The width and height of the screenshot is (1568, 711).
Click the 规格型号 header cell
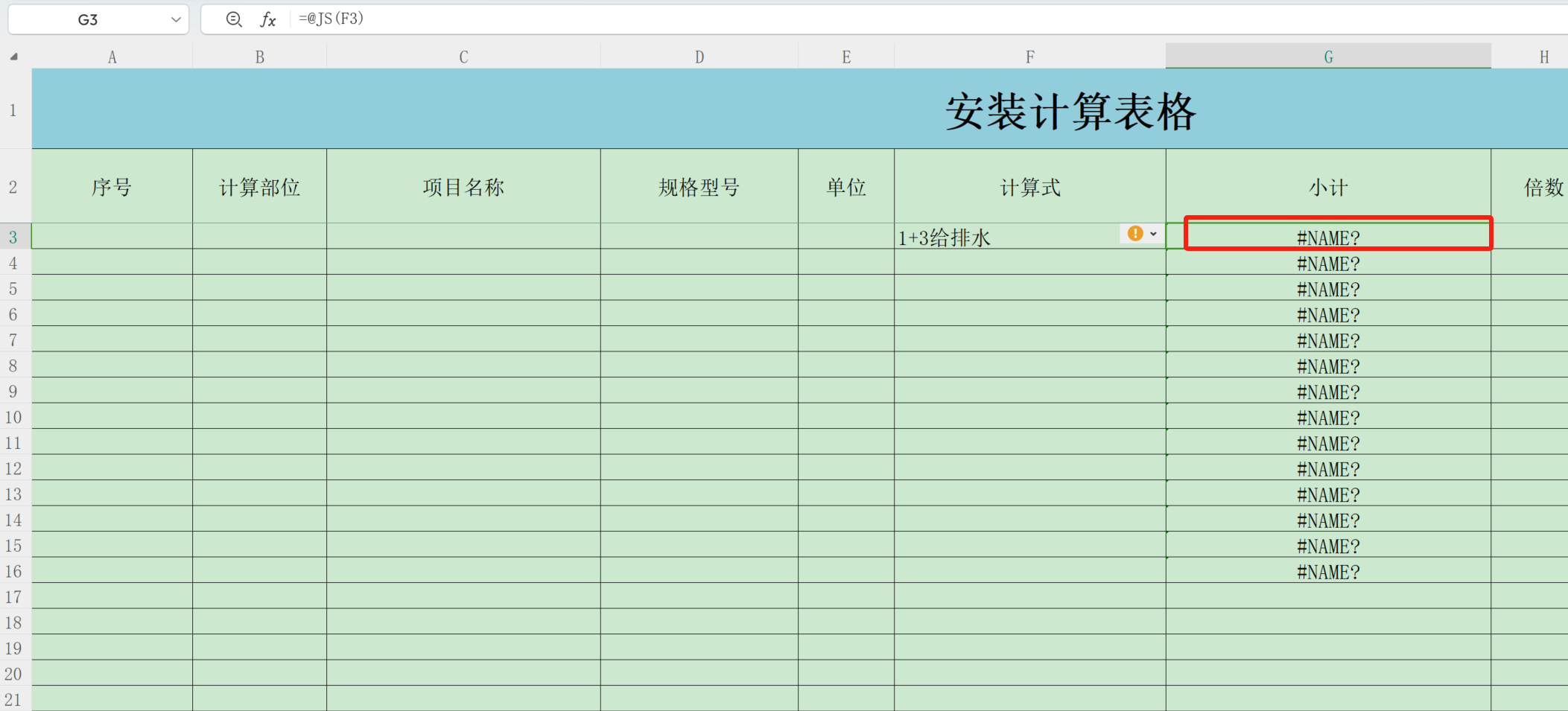pyautogui.click(x=699, y=187)
